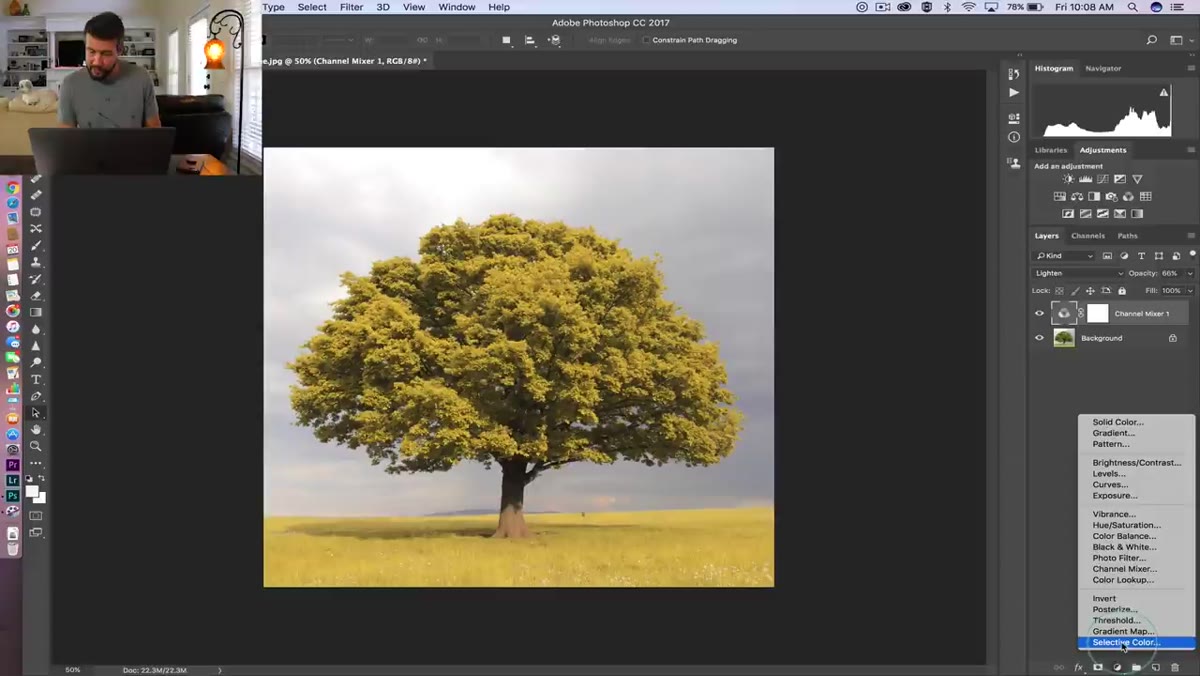This screenshot has height=676, width=1200.
Task: Open Google Chrome from the Dock
Action: (13, 188)
